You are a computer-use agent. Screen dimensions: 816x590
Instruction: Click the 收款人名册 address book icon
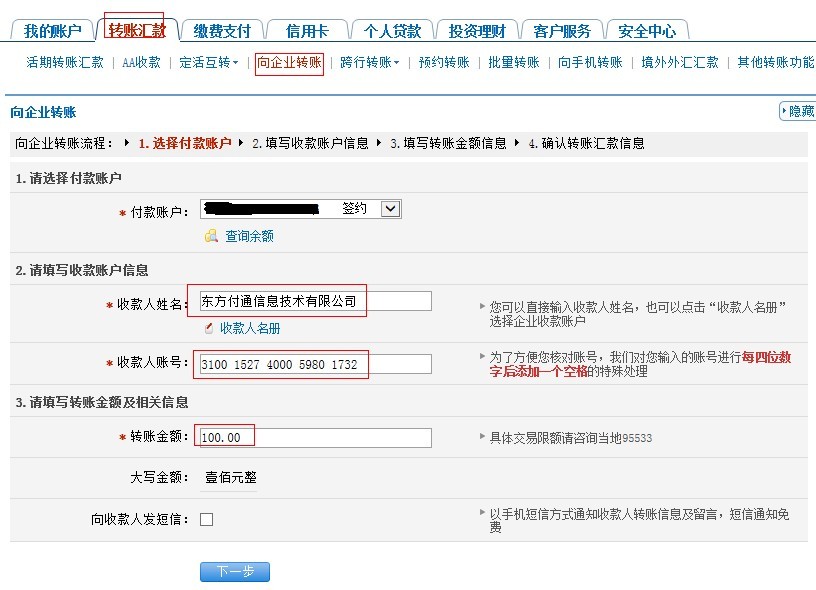[209, 328]
